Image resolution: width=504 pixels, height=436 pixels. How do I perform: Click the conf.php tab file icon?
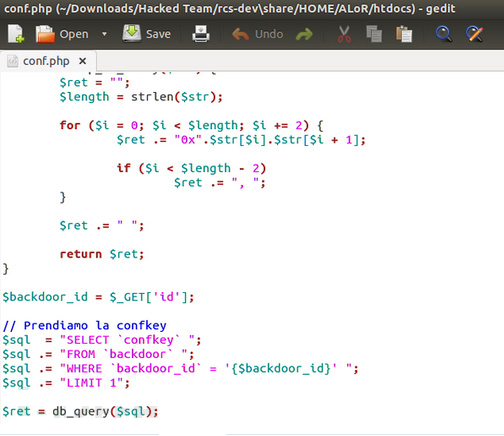(x=13, y=61)
